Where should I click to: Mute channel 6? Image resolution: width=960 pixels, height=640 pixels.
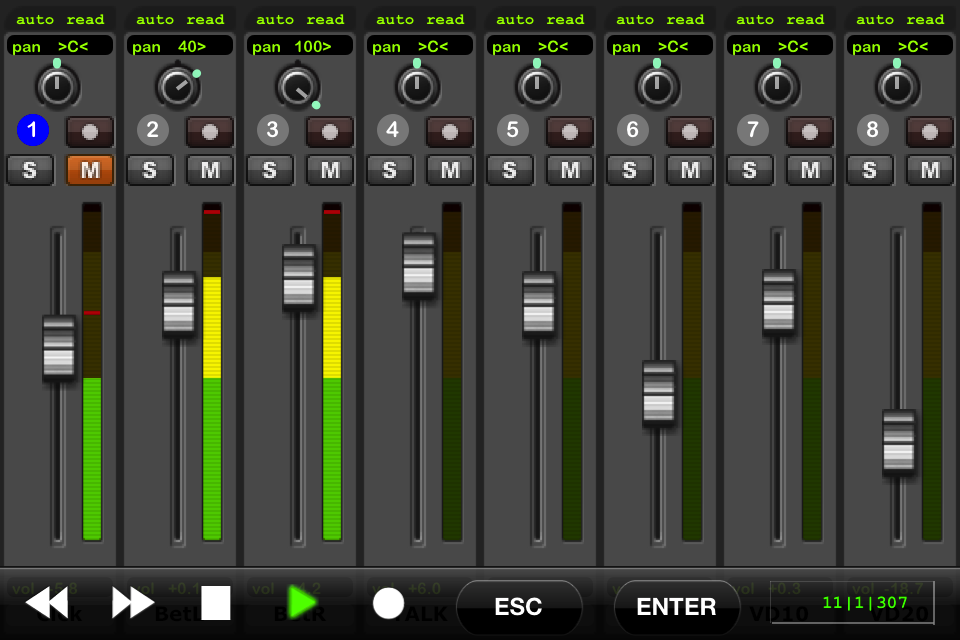690,170
